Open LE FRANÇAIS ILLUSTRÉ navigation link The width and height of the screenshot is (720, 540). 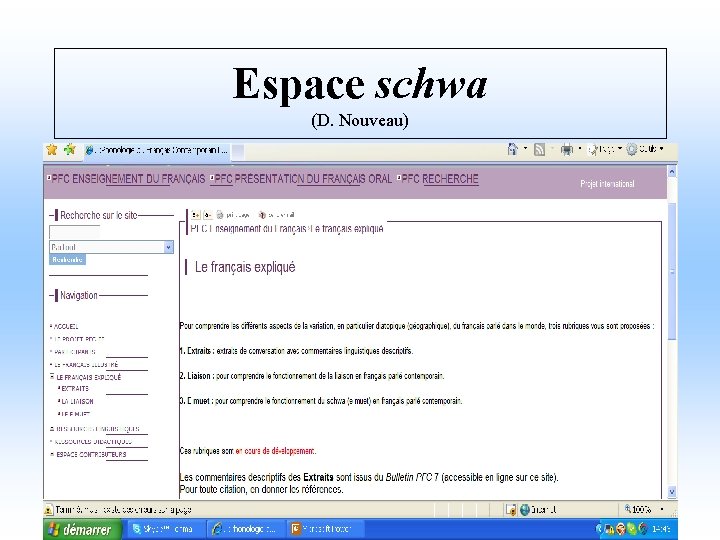[85, 365]
